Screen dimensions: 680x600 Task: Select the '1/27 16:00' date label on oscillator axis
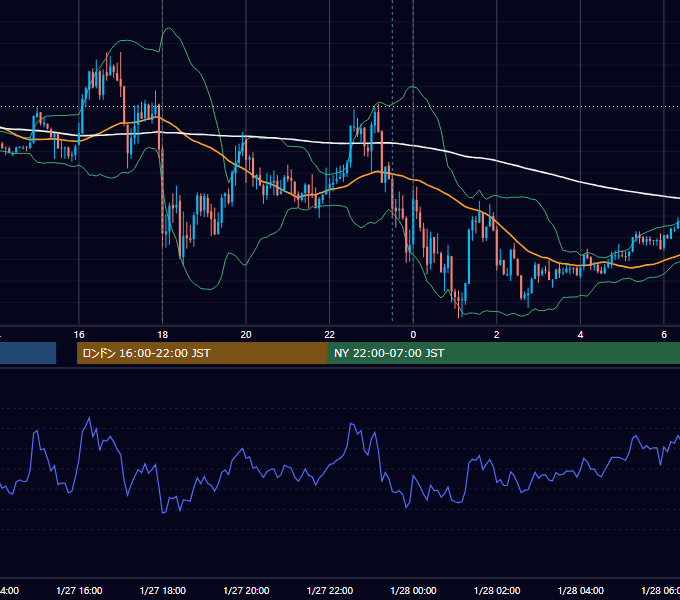click(x=79, y=591)
